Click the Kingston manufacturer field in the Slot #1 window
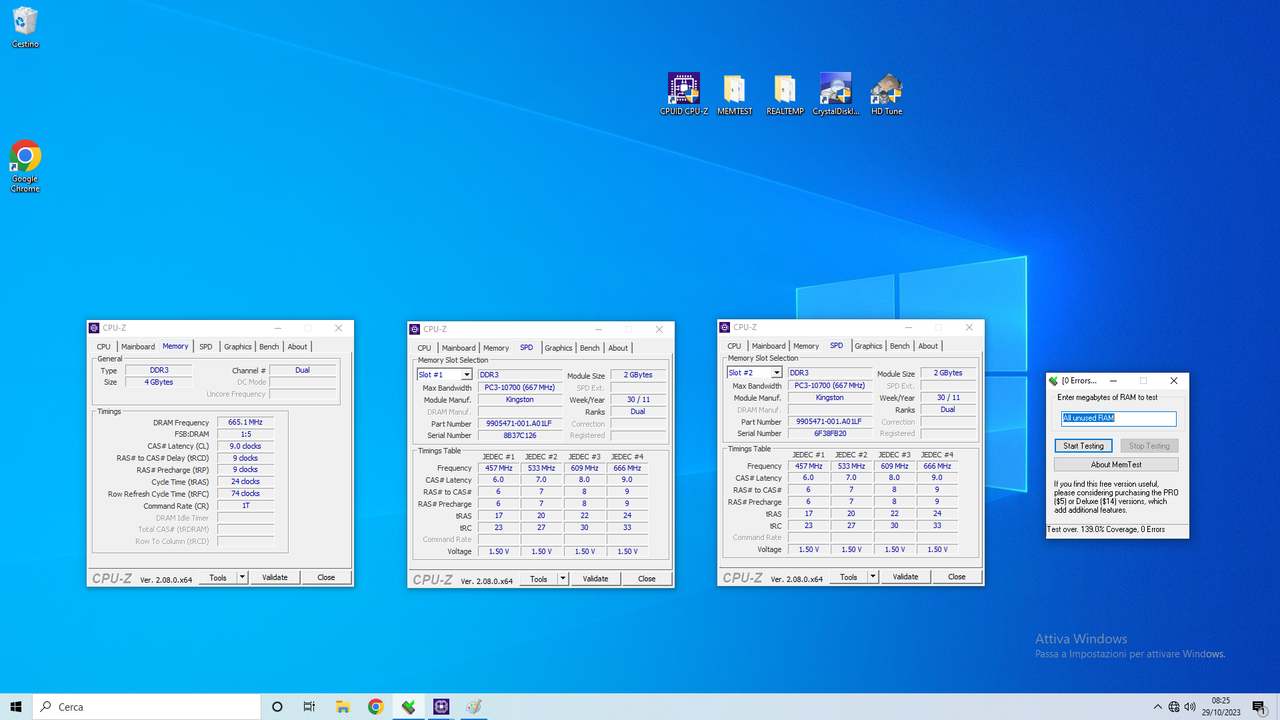The height and width of the screenshot is (720, 1280). pyautogui.click(x=520, y=400)
